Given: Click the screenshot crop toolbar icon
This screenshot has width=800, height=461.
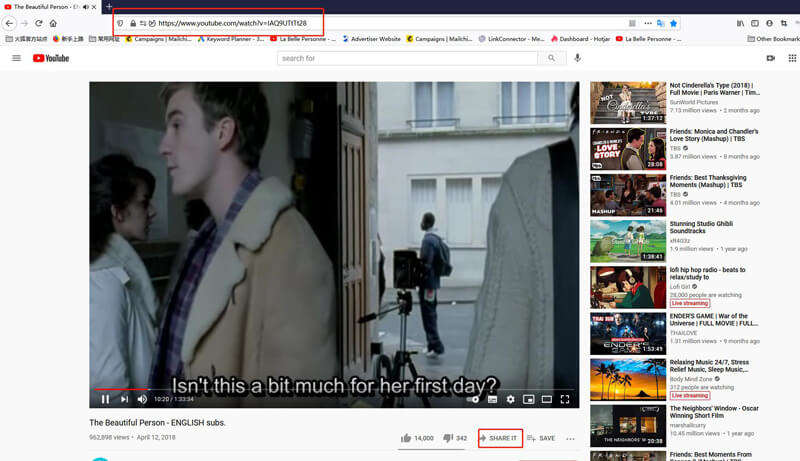Looking at the screenshot, I should pyautogui.click(x=784, y=23).
